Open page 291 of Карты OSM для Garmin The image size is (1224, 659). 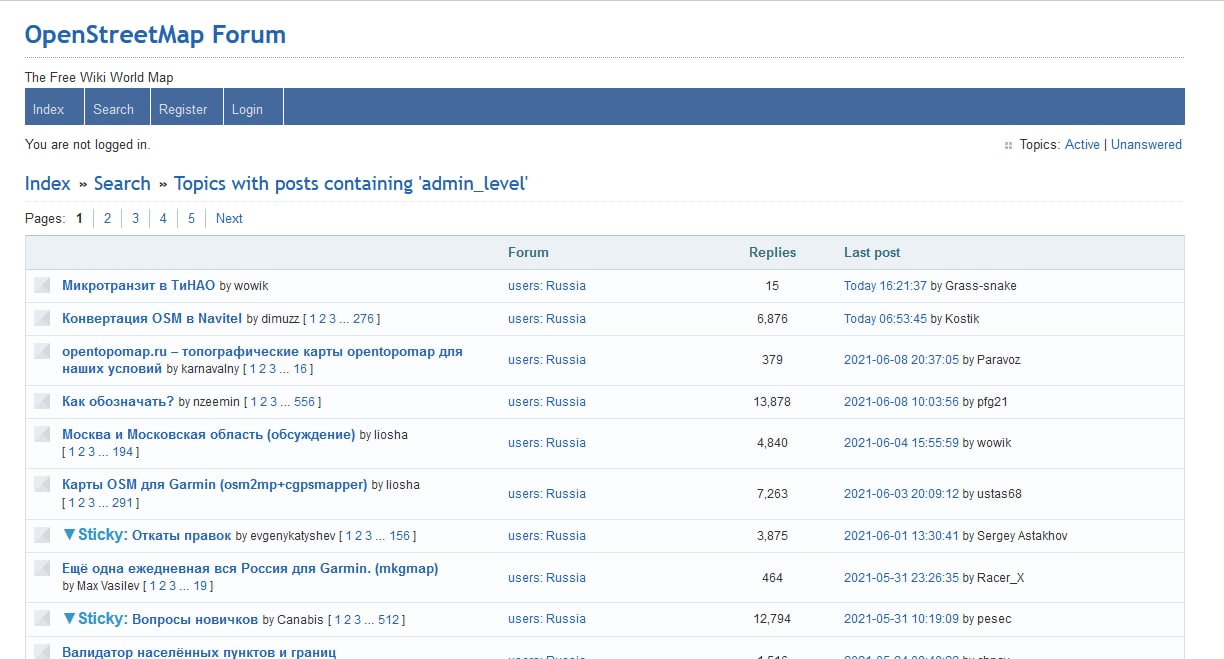pos(123,502)
